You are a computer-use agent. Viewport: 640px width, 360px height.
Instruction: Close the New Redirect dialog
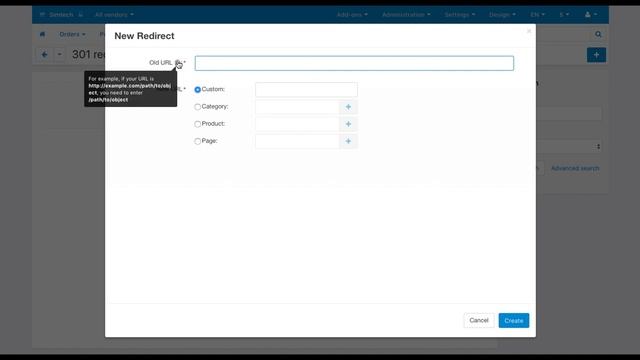click(529, 31)
